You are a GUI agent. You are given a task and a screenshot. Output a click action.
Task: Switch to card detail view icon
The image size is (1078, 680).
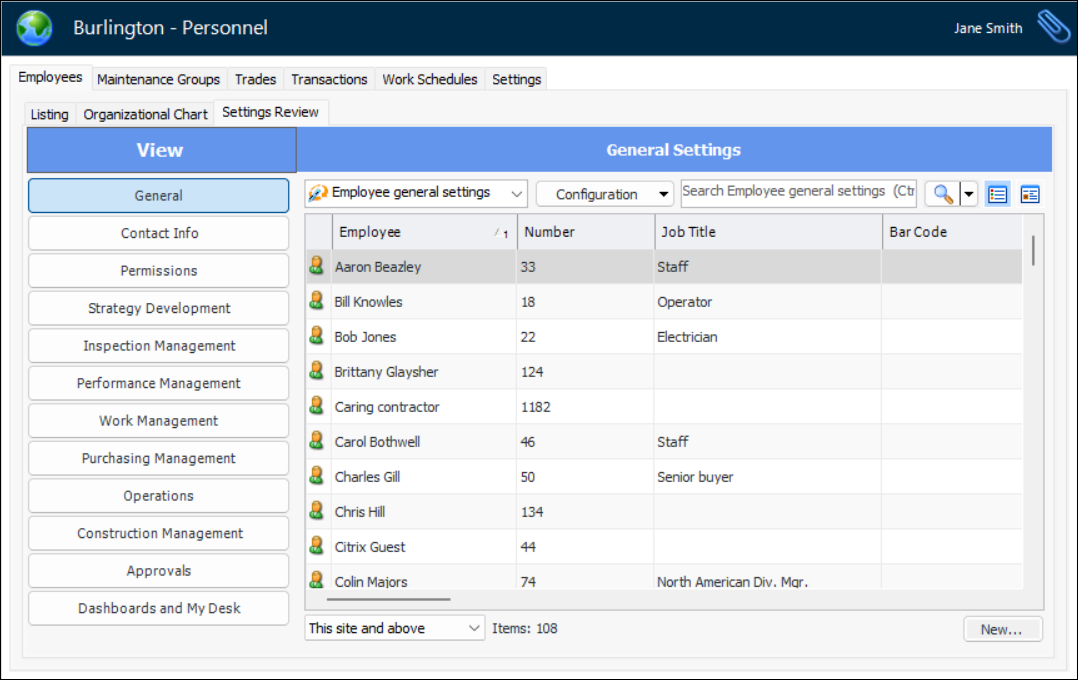tap(1030, 194)
